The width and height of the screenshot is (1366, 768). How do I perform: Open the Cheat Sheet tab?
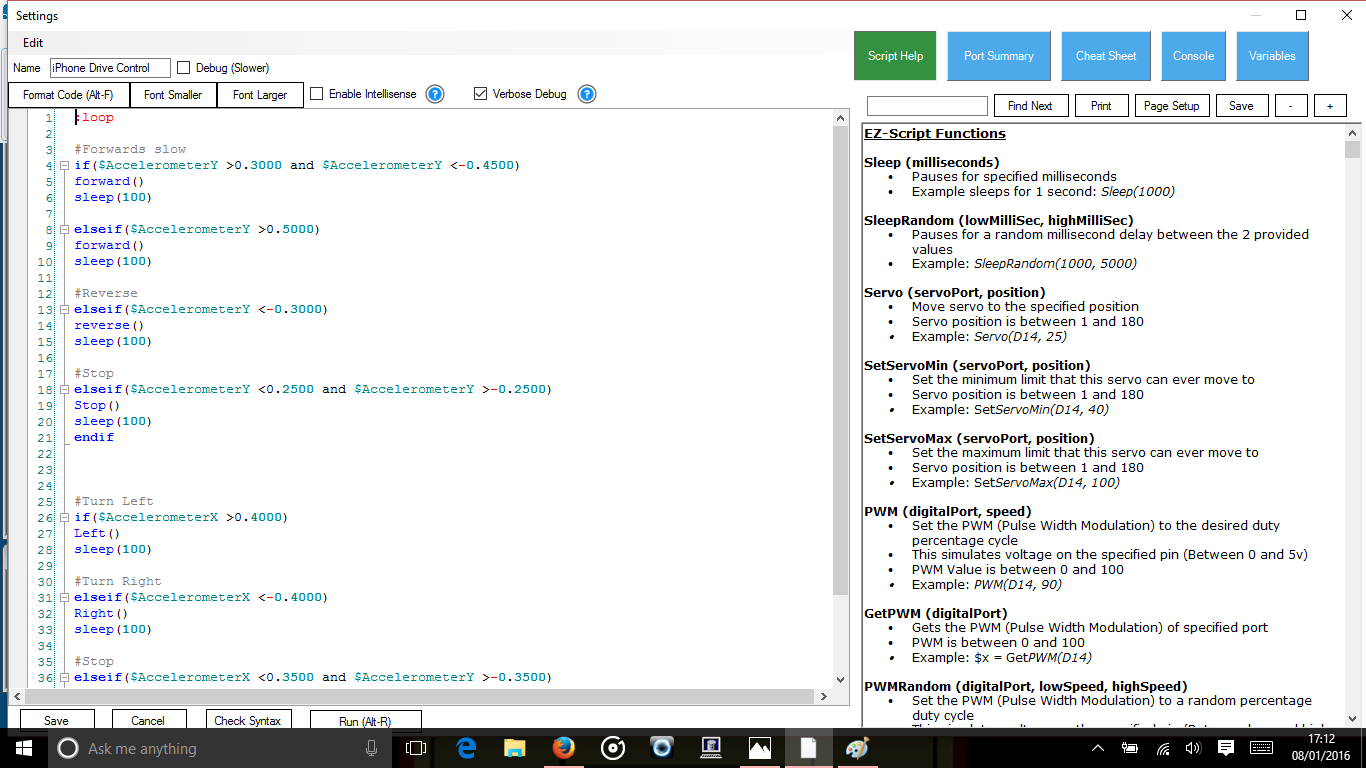point(1105,56)
